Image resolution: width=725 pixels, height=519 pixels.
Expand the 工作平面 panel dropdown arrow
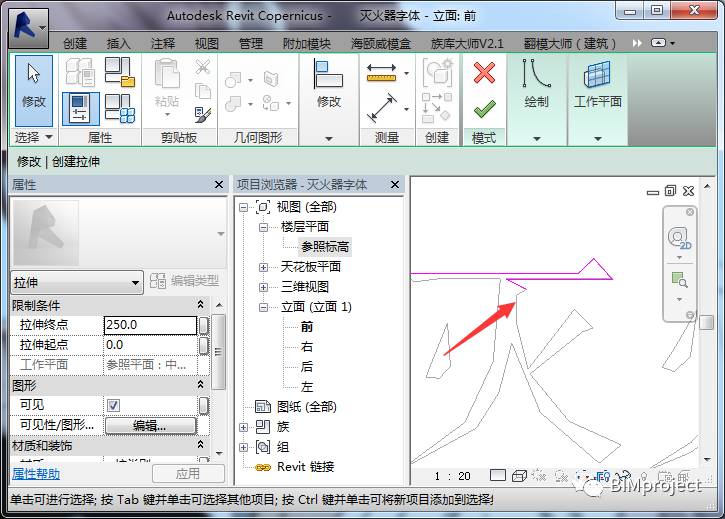point(597,138)
